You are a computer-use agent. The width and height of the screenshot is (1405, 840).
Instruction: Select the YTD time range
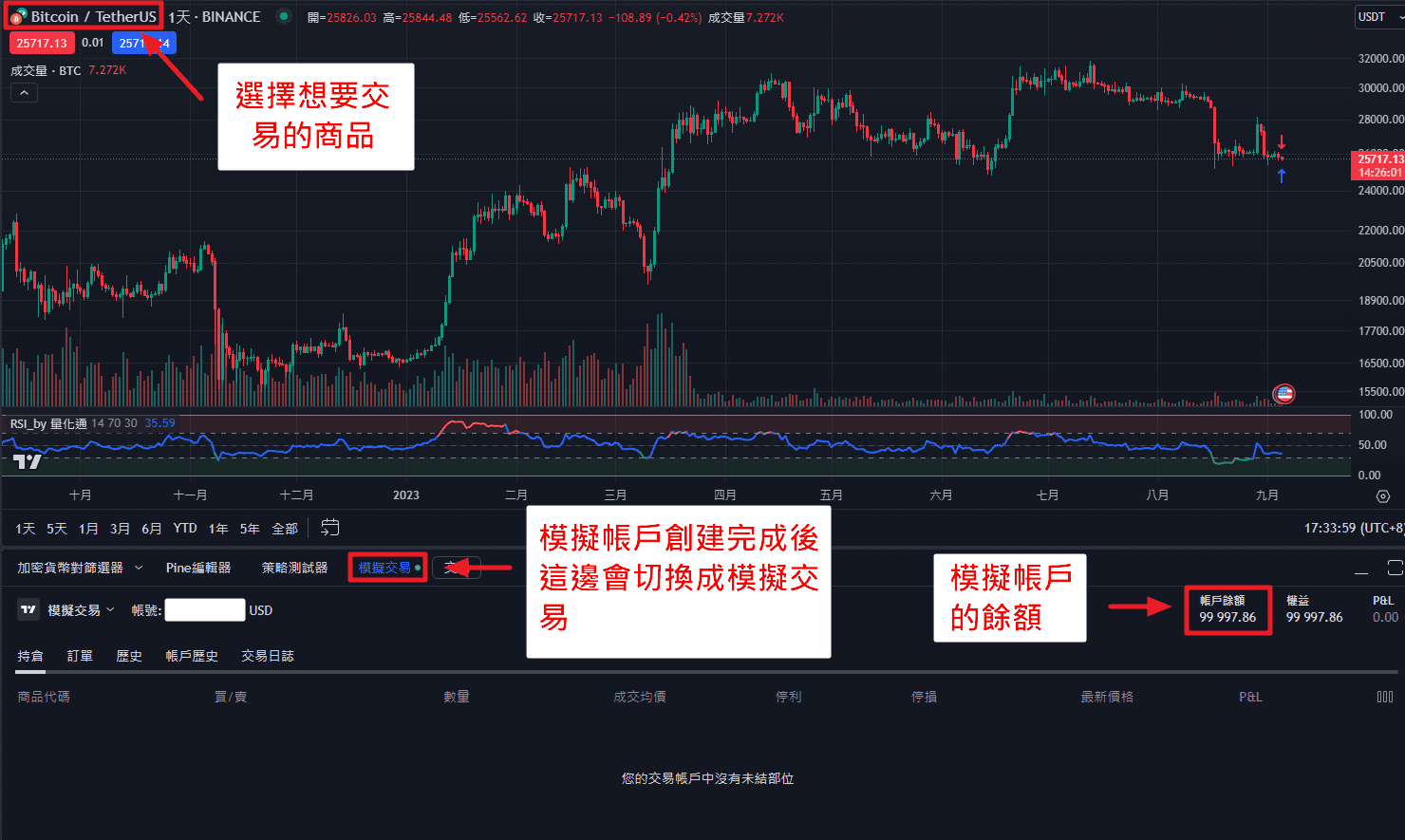[x=185, y=529]
